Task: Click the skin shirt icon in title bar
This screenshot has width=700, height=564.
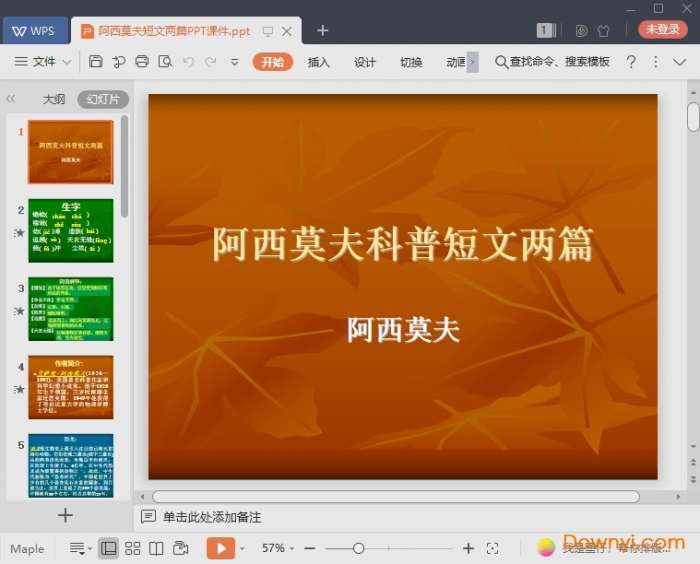Action: (x=604, y=31)
